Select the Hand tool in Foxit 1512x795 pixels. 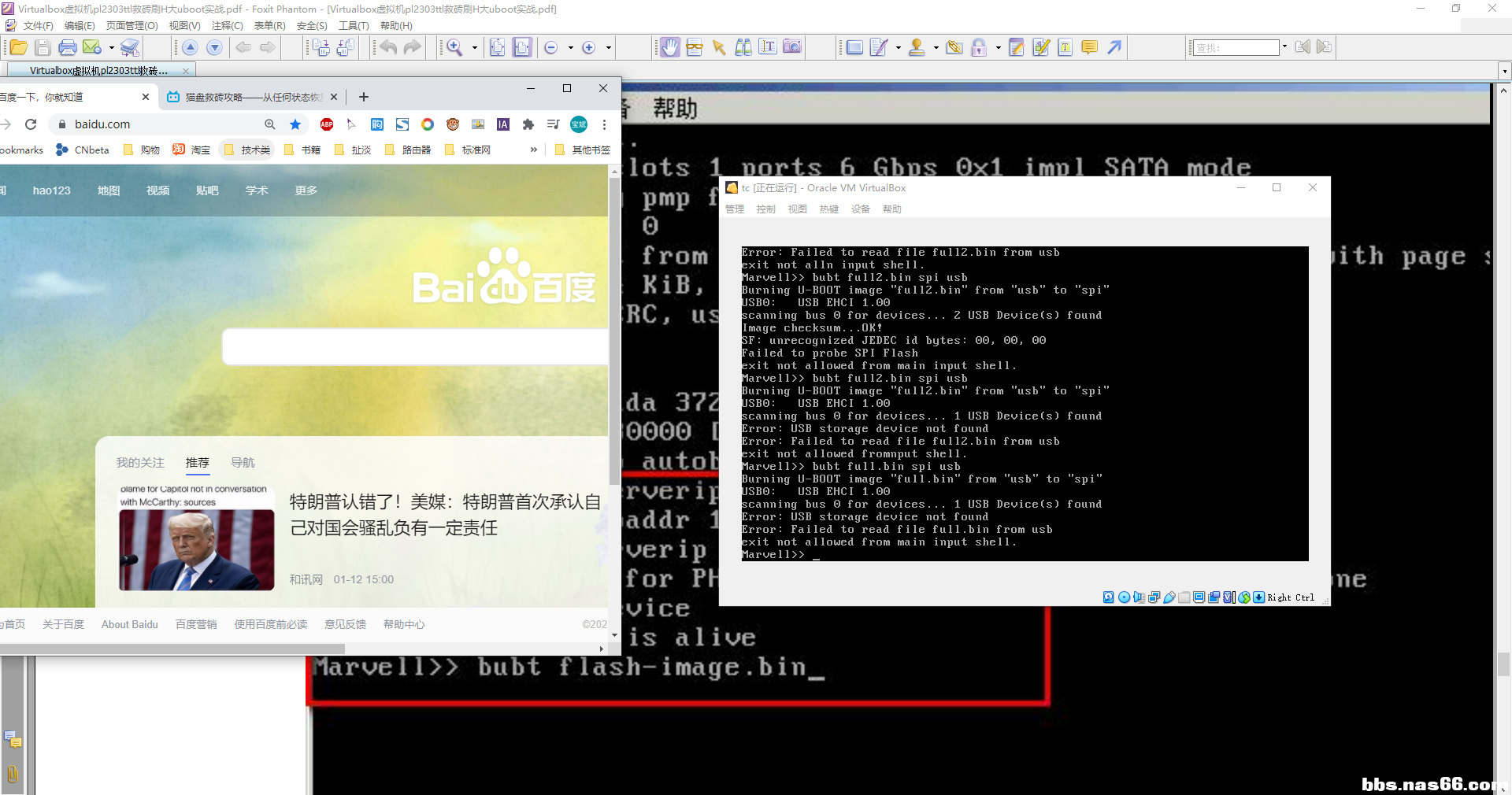670,47
